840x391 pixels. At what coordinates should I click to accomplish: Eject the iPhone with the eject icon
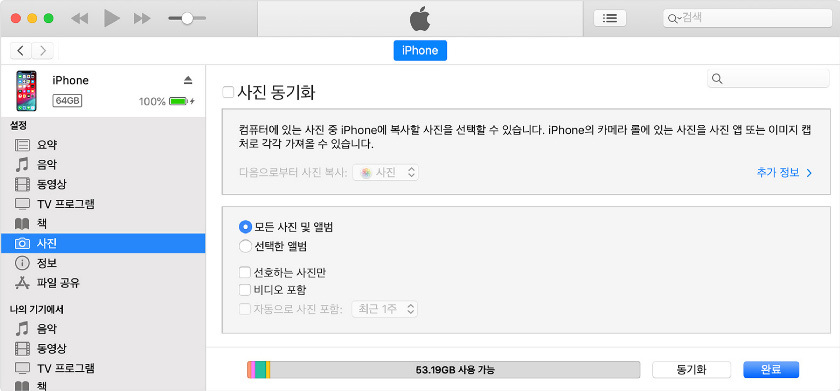(188, 80)
